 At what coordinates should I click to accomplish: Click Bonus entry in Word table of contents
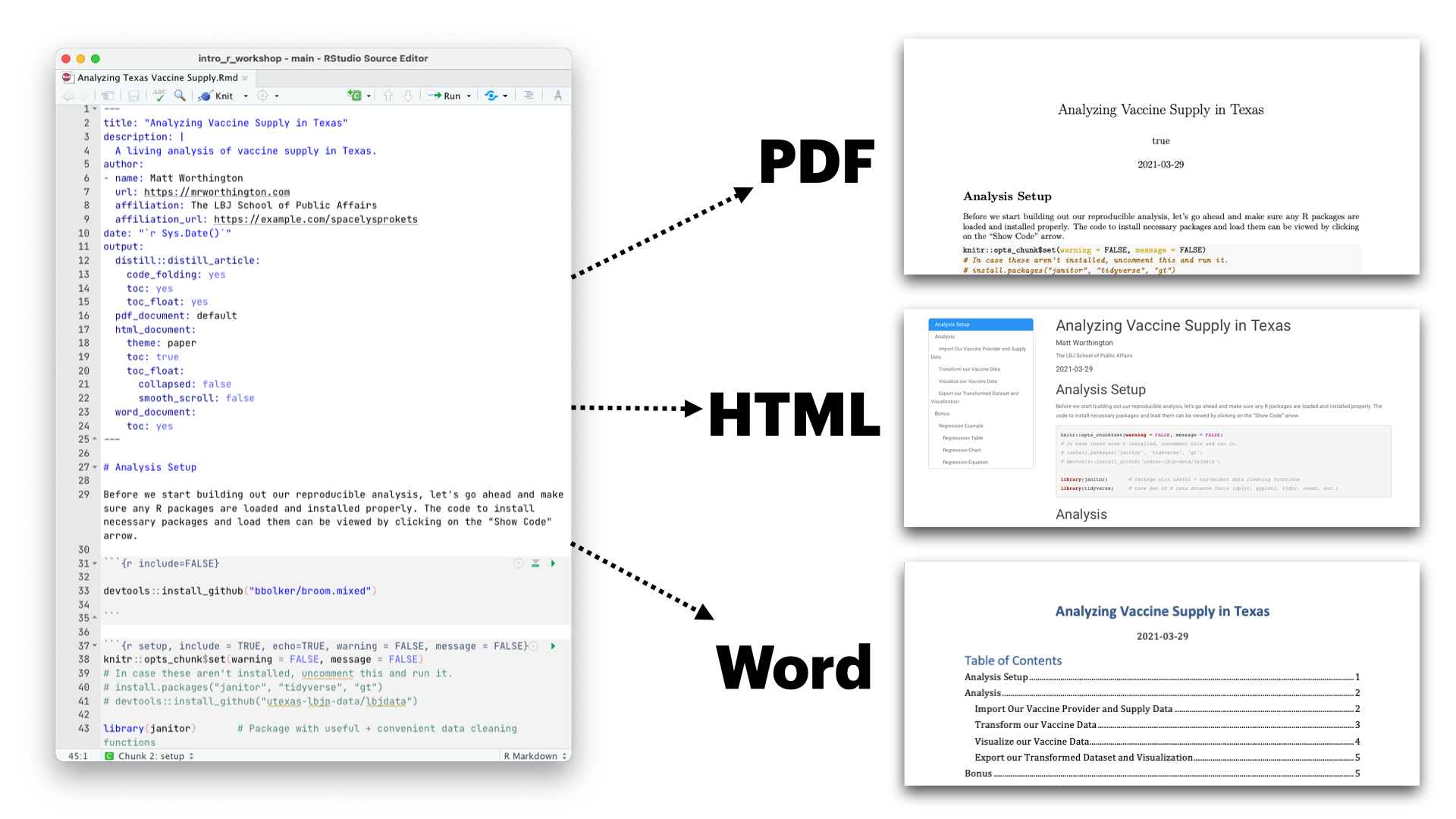(1162, 773)
